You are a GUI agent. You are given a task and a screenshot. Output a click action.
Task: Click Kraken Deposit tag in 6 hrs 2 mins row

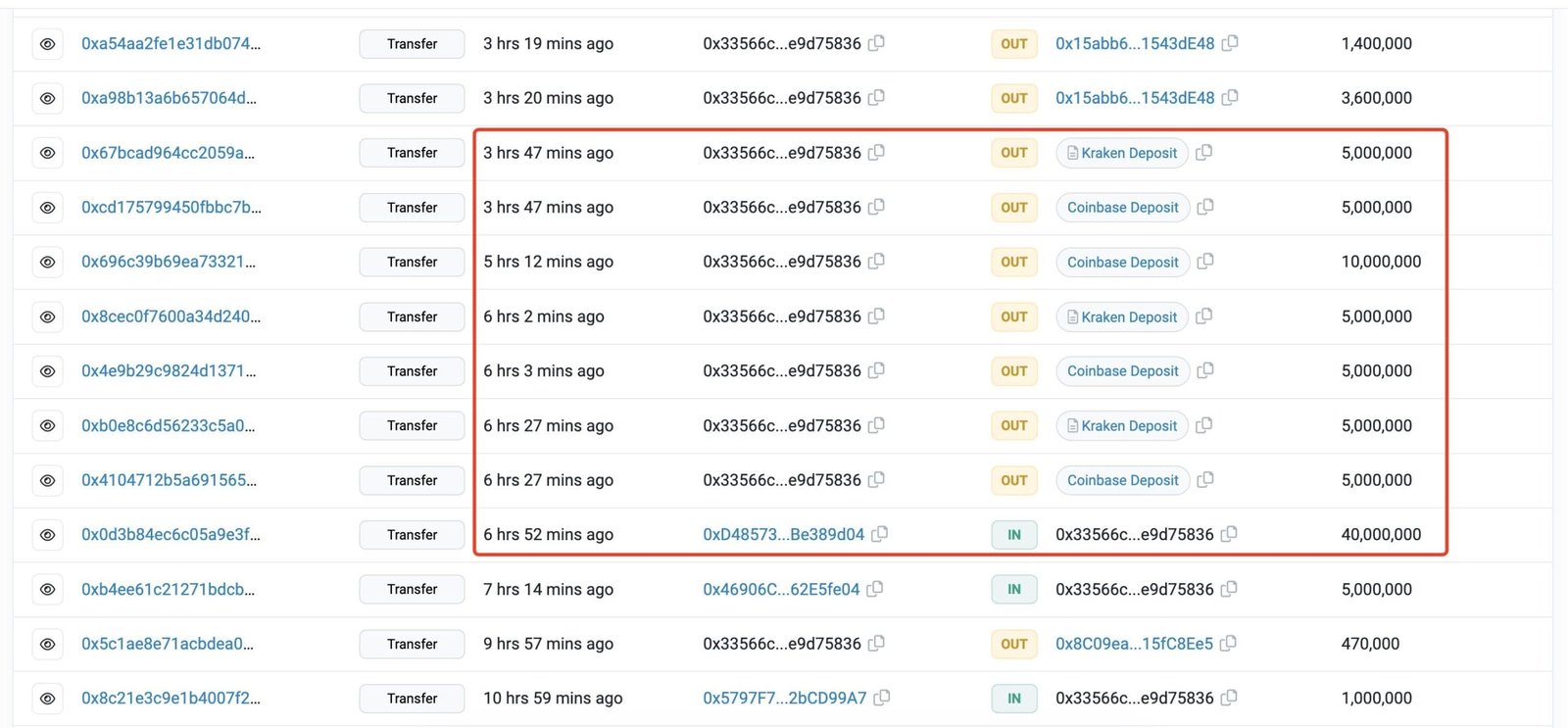[x=1122, y=316]
